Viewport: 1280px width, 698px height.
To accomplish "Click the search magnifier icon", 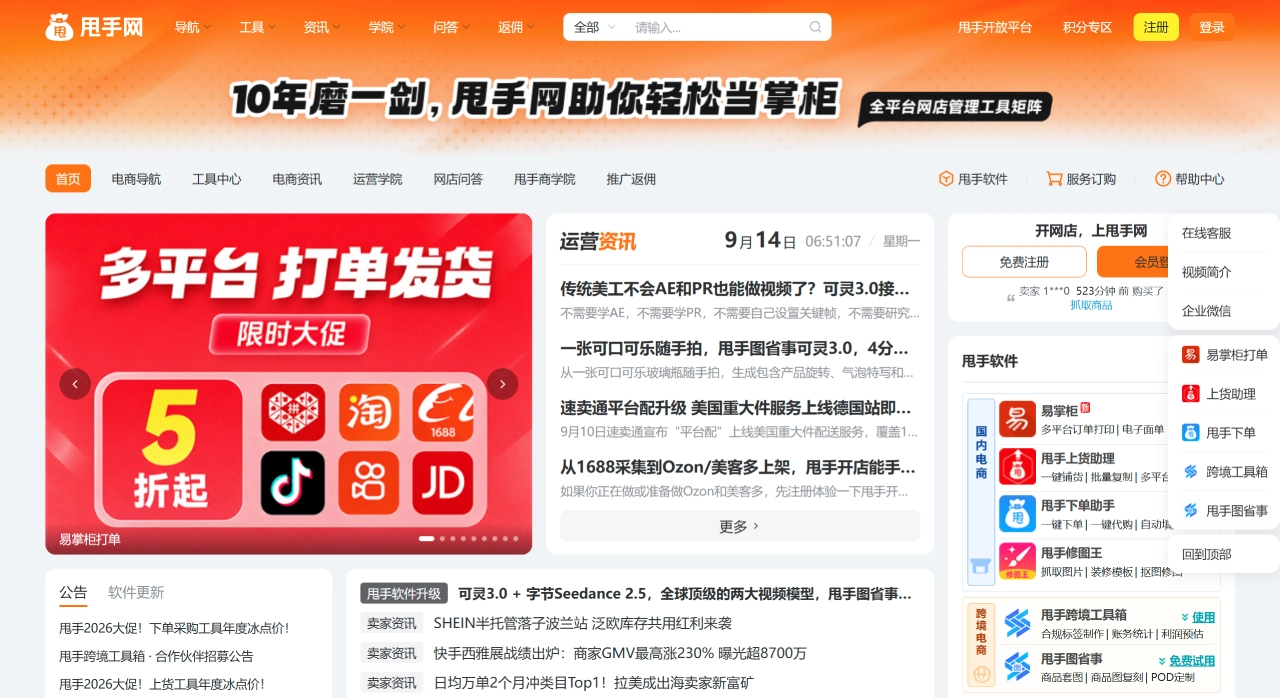I will tap(816, 27).
